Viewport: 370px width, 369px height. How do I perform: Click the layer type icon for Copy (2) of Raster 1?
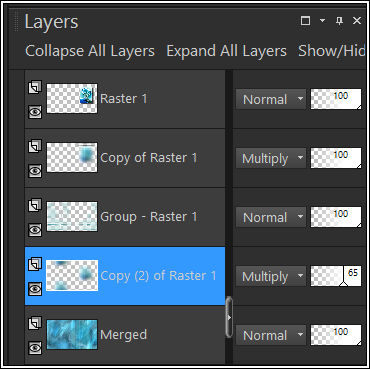click(x=35, y=264)
